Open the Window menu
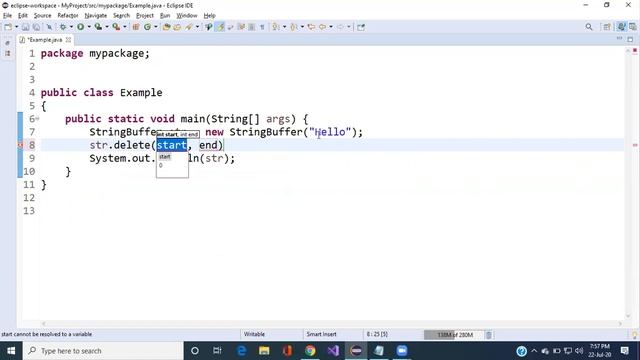This screenshot has width=640, height=360. tap(187, 16)
